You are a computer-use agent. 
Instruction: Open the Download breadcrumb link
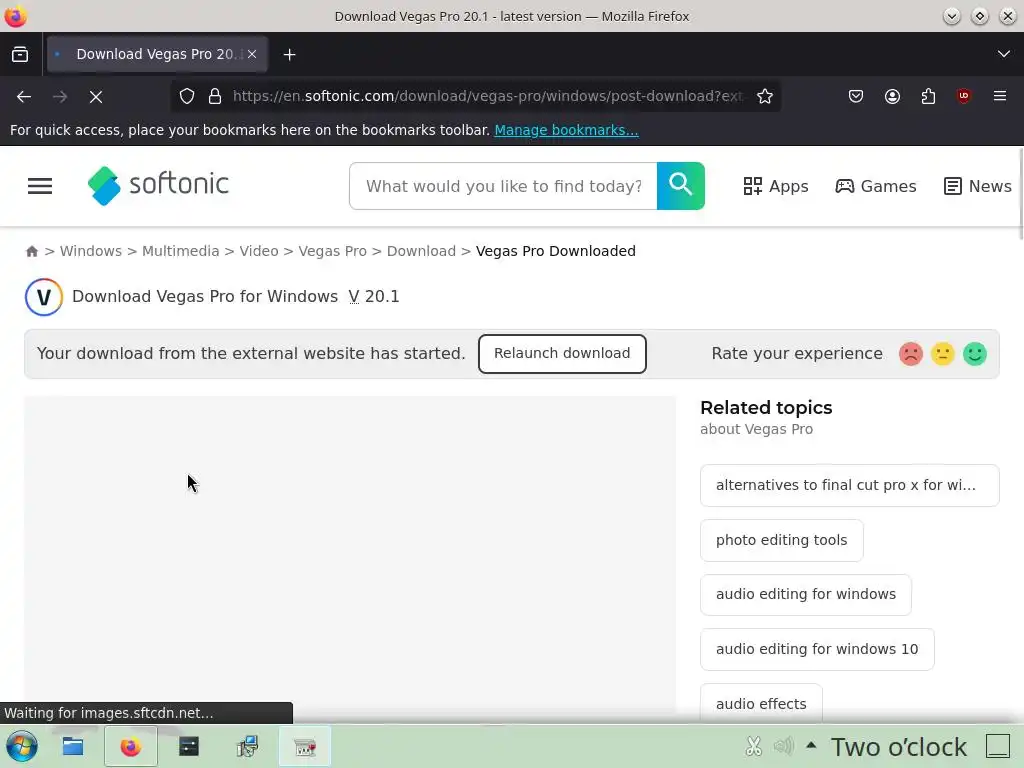pyautogui.click(x=421, y=251)
